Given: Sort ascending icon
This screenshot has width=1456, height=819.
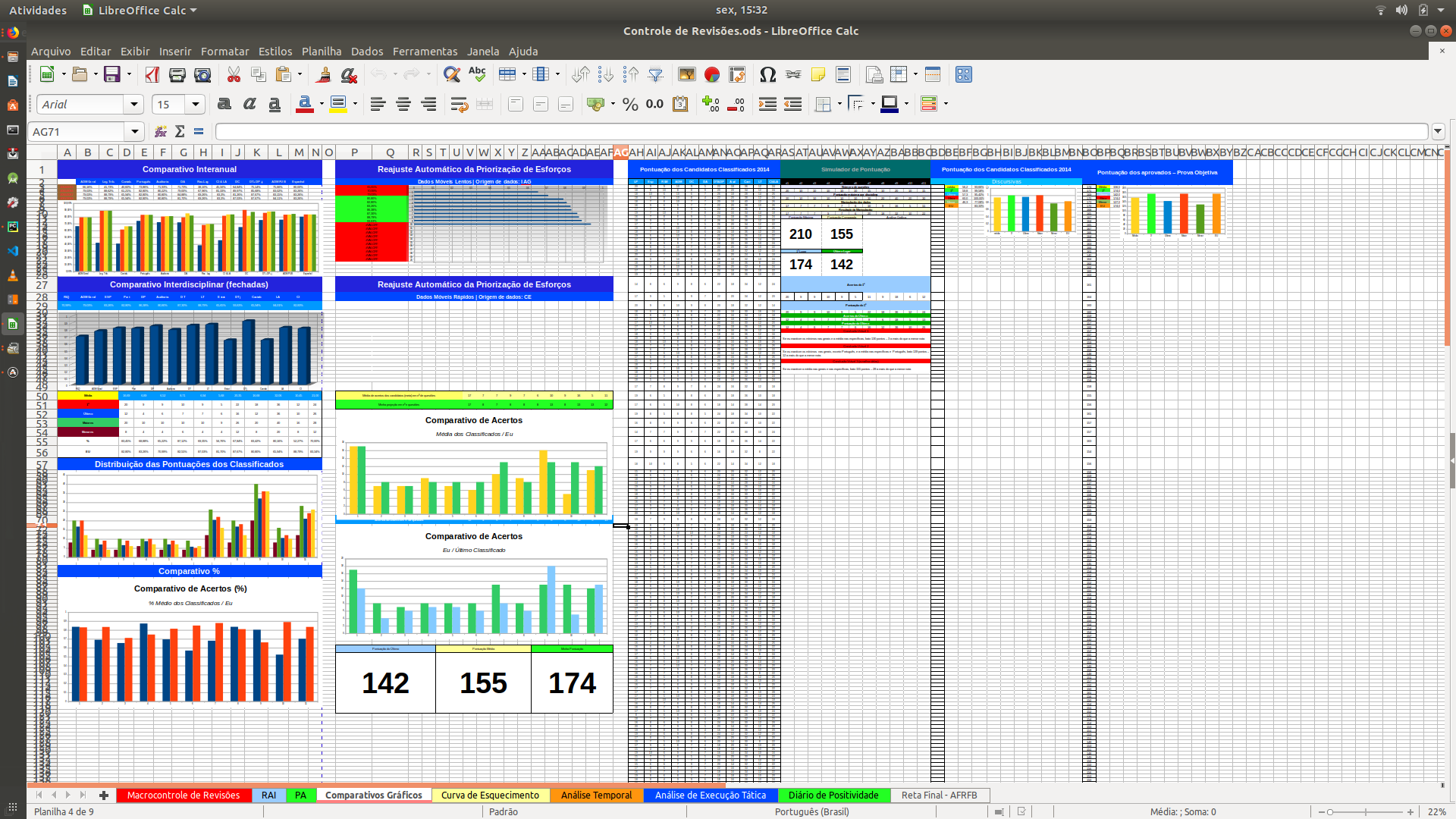Looking at the screenshot, I should click(x=581, y=74).
